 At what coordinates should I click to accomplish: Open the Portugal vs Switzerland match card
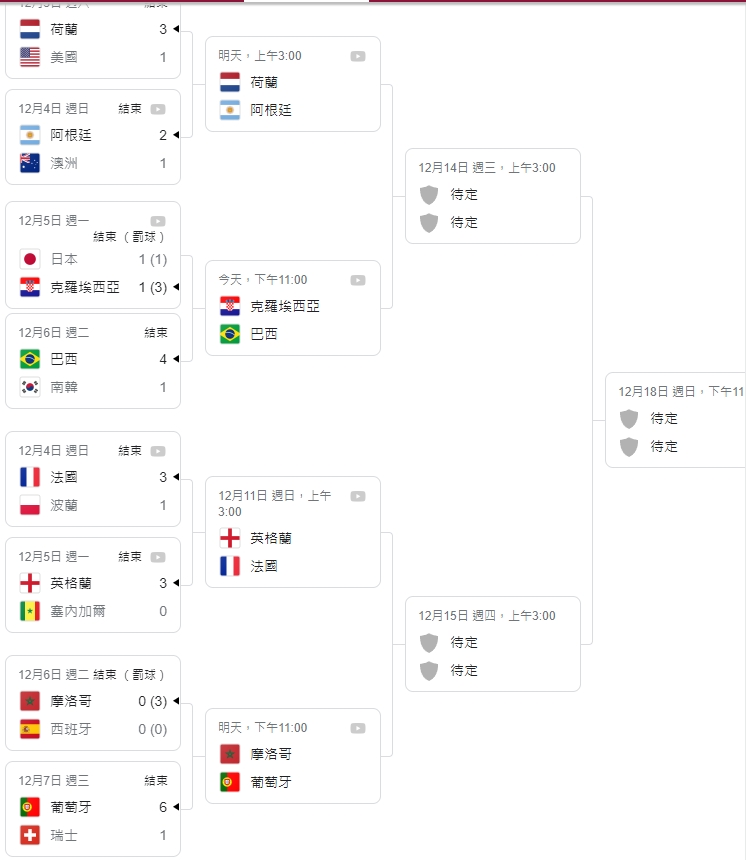[x=93, y=809]
